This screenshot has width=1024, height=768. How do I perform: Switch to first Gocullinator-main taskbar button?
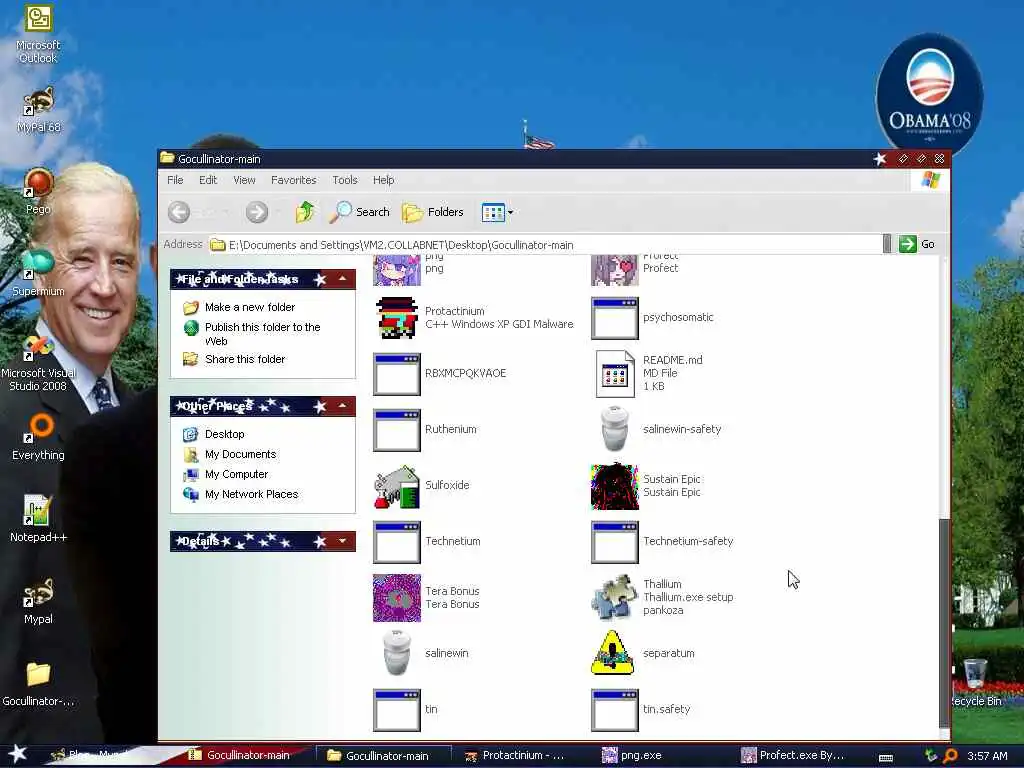[246, 755]
